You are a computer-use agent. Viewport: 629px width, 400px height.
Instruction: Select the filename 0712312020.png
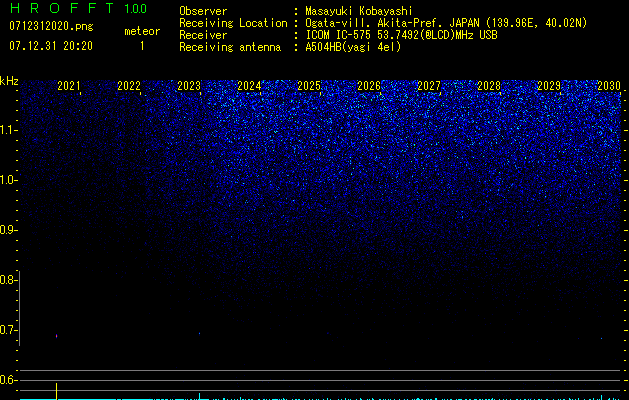coord(51,26)
